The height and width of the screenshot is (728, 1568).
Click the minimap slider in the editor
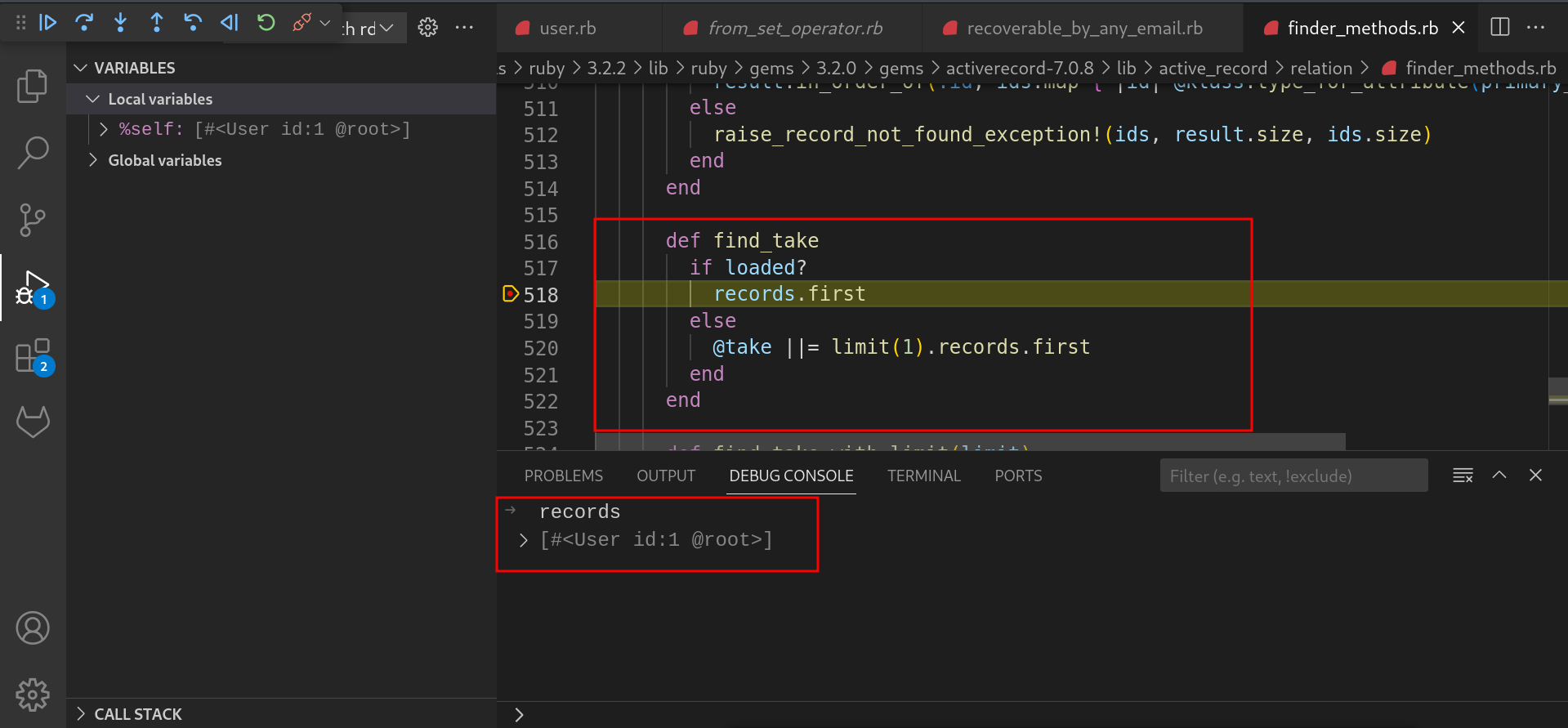coord(1558,391)
